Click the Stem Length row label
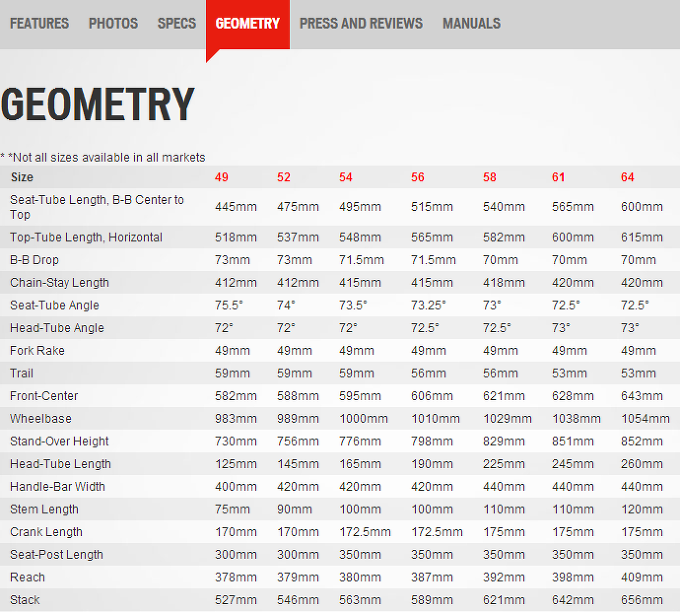680x612 pixels. (x=44, y=509)
